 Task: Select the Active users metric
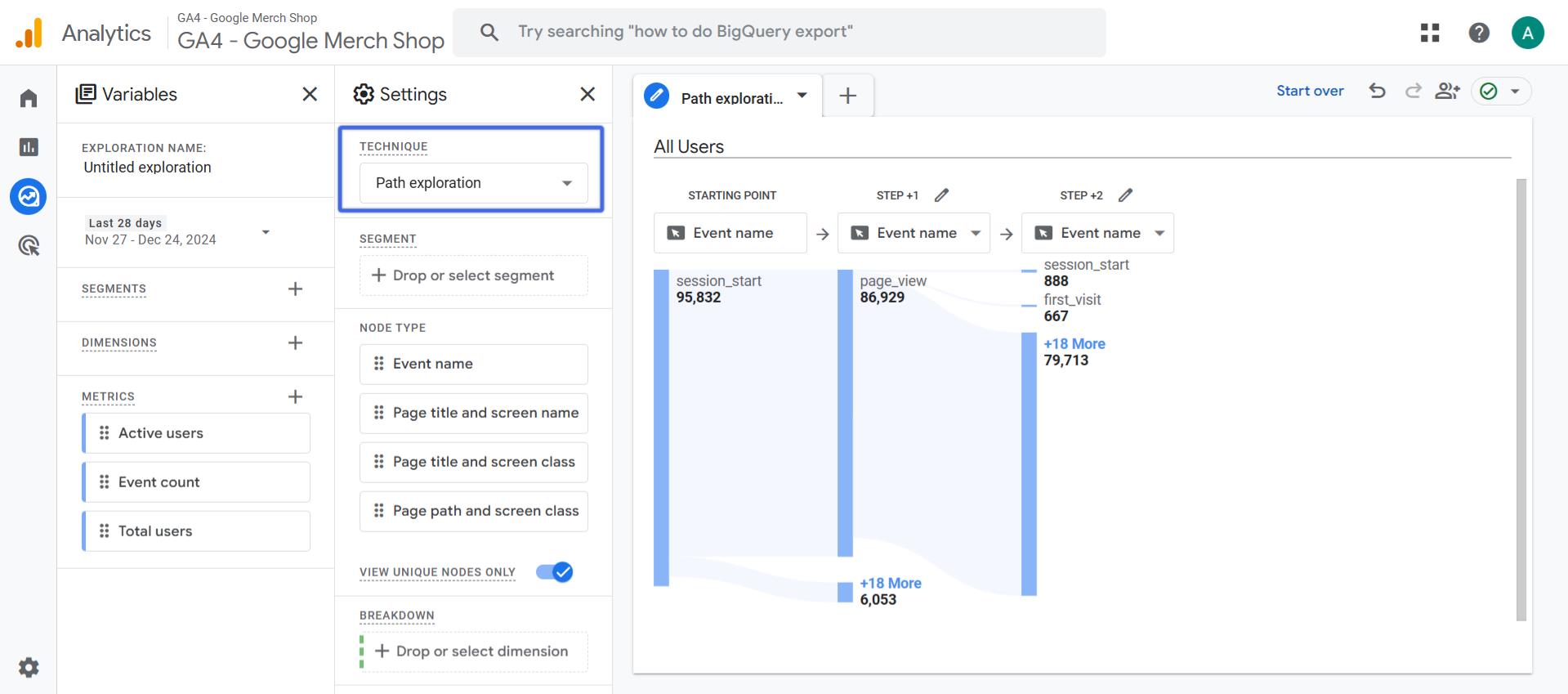coord(196,433)
